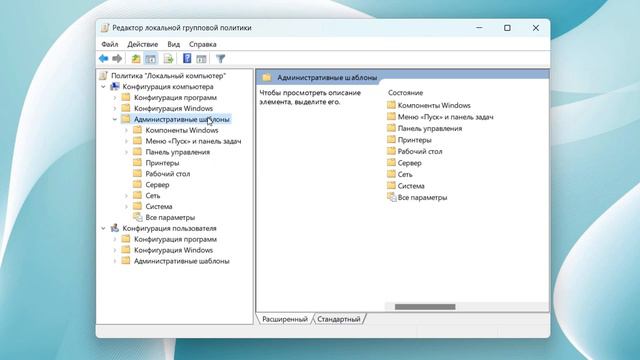640x360 pixels.
Task: Toggle the console tree pane icon
Action: 151,59
